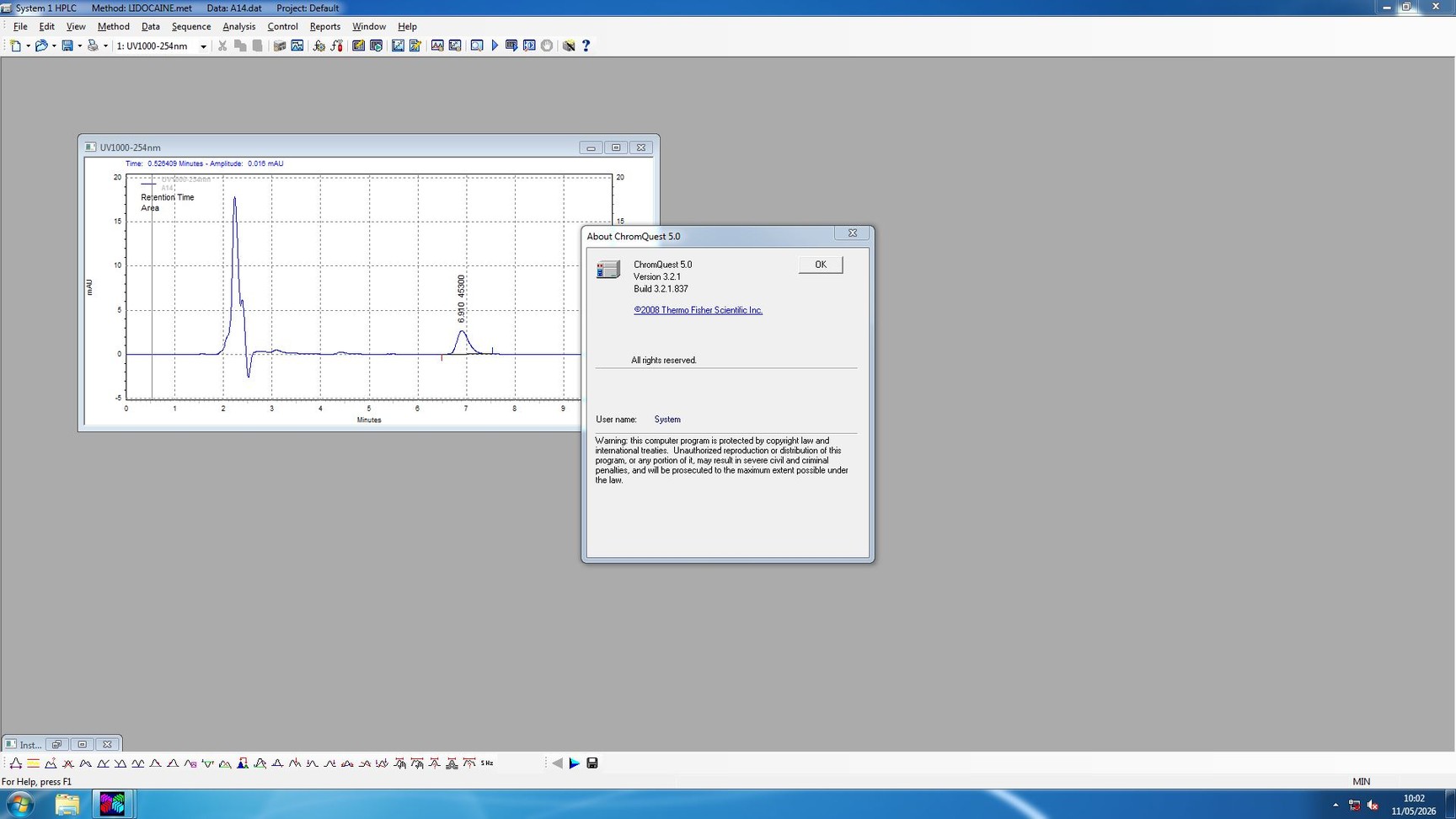Click the Help question mark icon

586,45
